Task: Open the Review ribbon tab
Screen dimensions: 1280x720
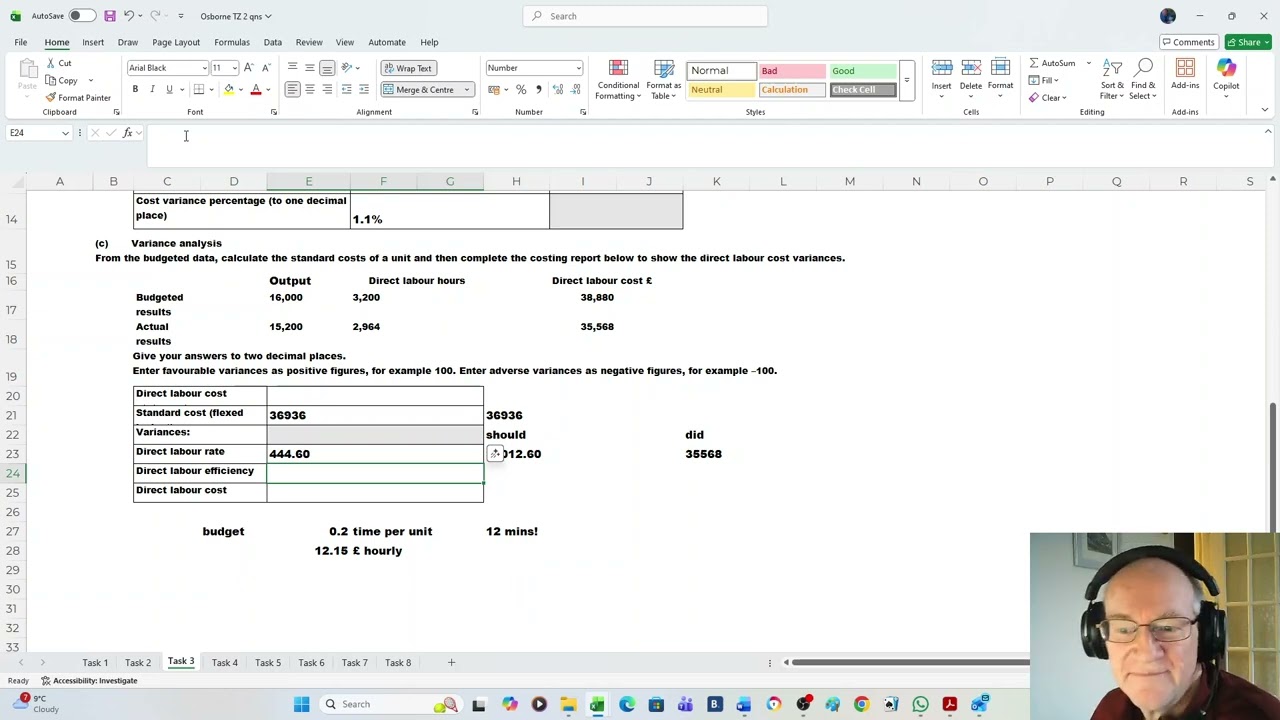Action: pos(309,42)
